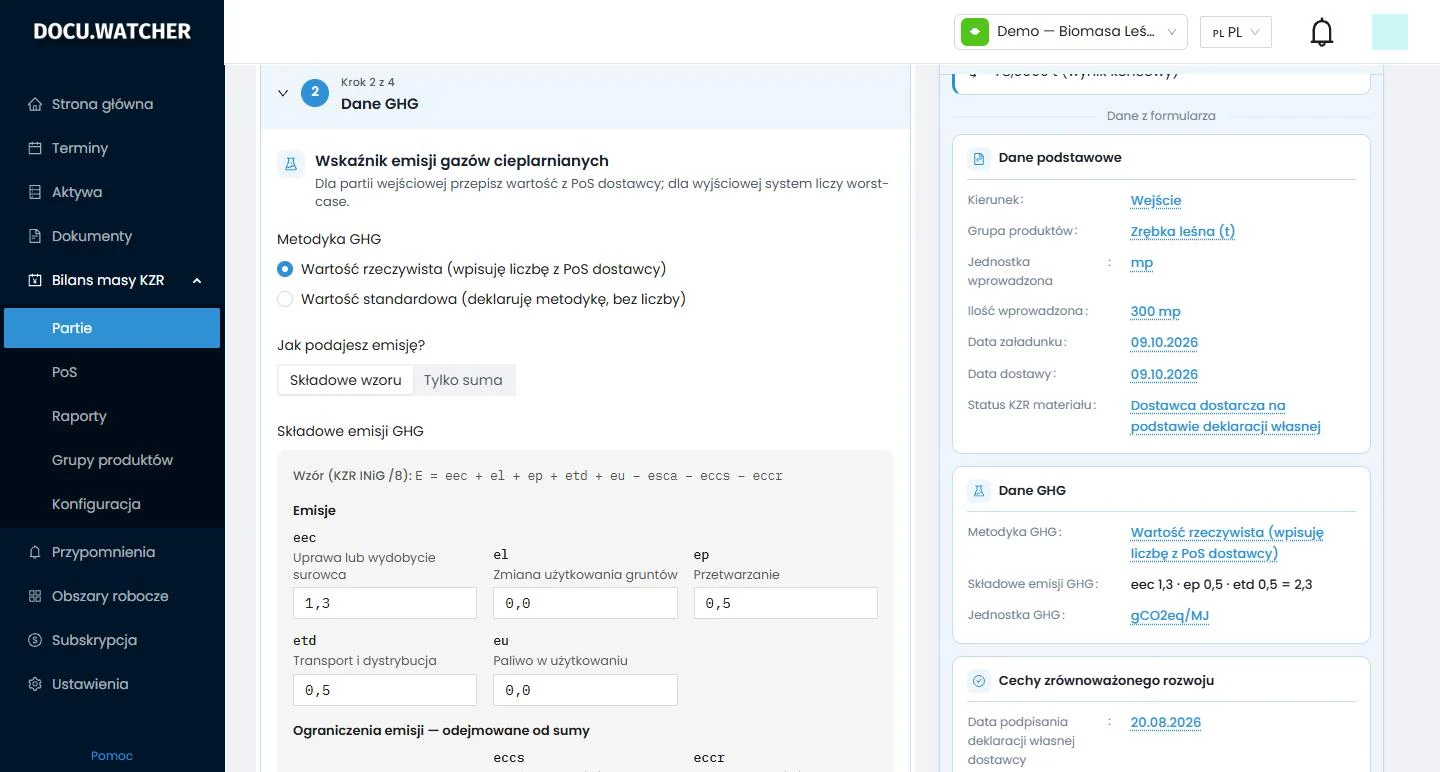Click the Cechy zrównoważonego rozwoju check icon

click(x=979, y=681)
